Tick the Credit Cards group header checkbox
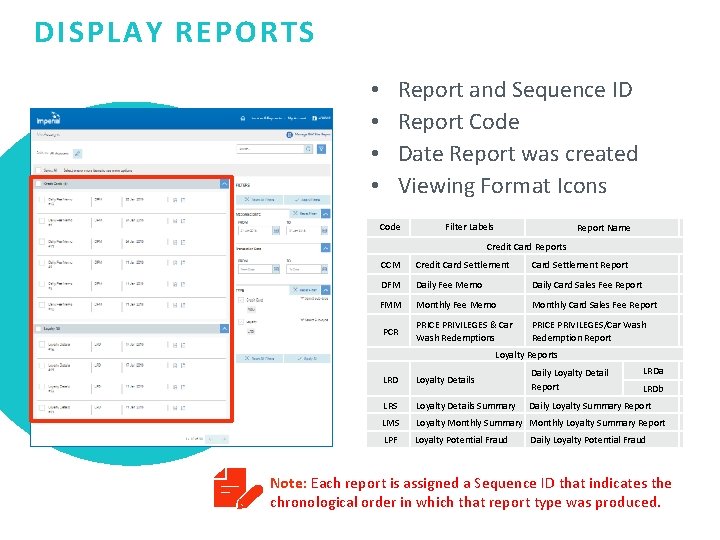 click(39, 184)
